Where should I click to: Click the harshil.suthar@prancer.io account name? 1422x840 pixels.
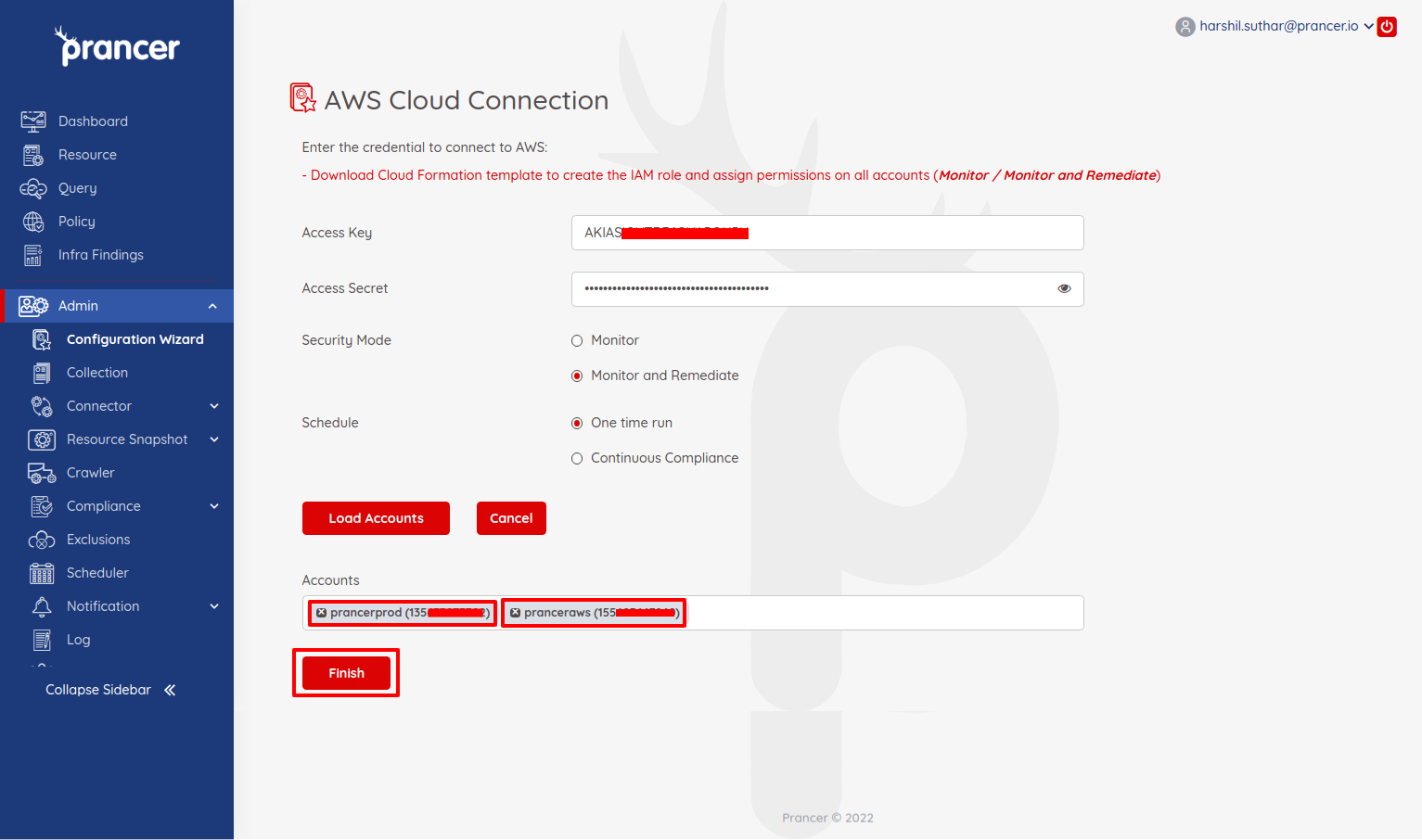[1279, 26]
